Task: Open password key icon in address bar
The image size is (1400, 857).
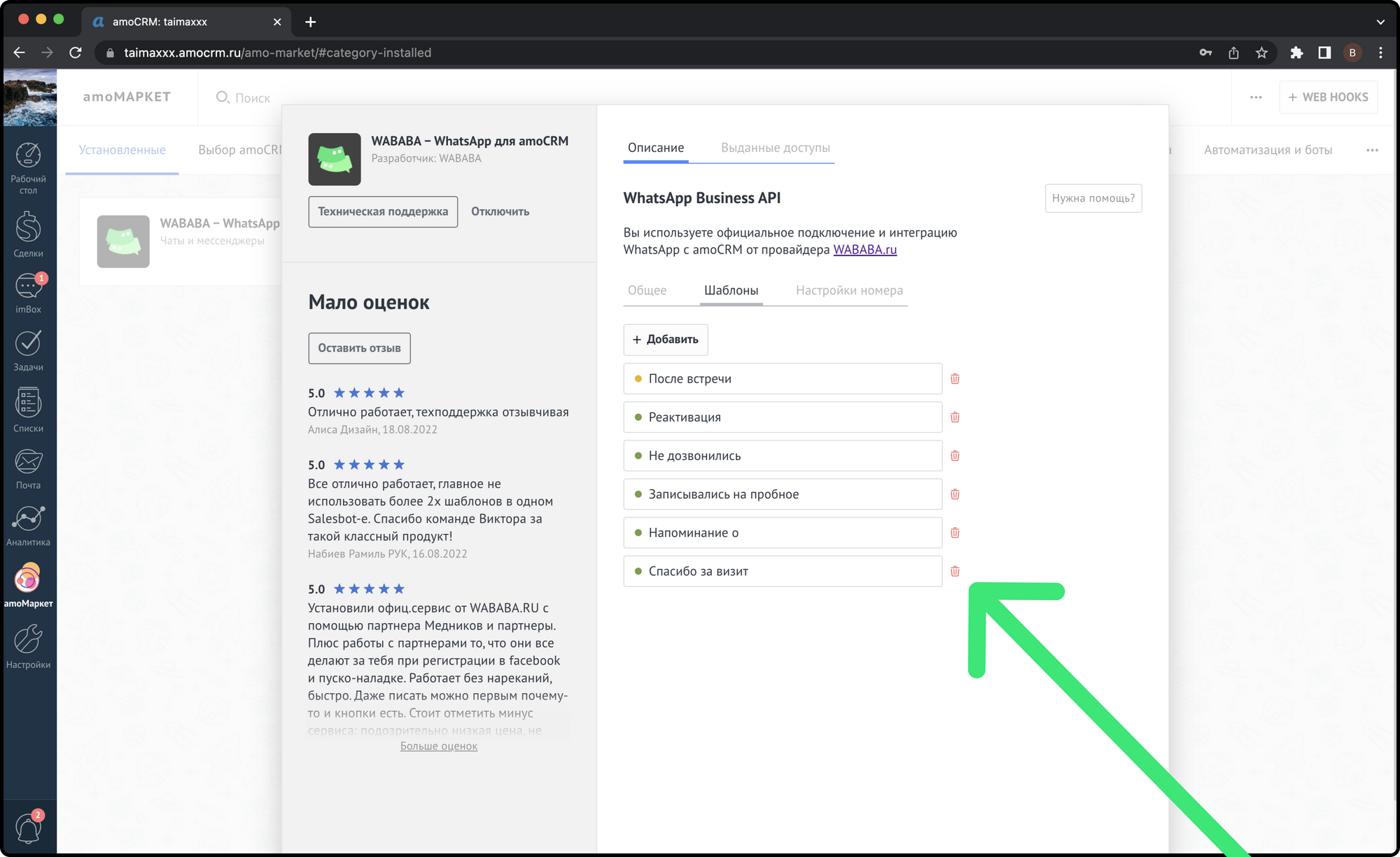Action: click(1205, 53)
